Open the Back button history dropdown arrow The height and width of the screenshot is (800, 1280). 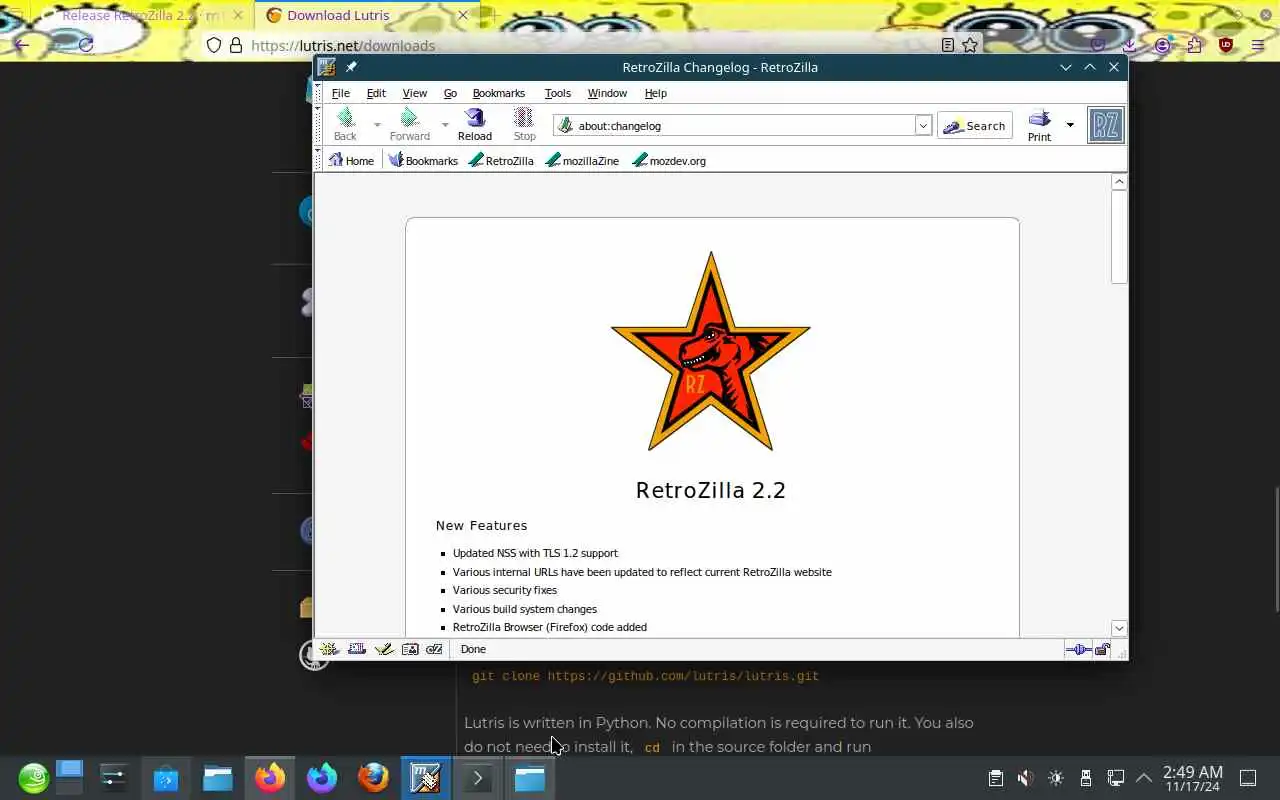(377, 125)
